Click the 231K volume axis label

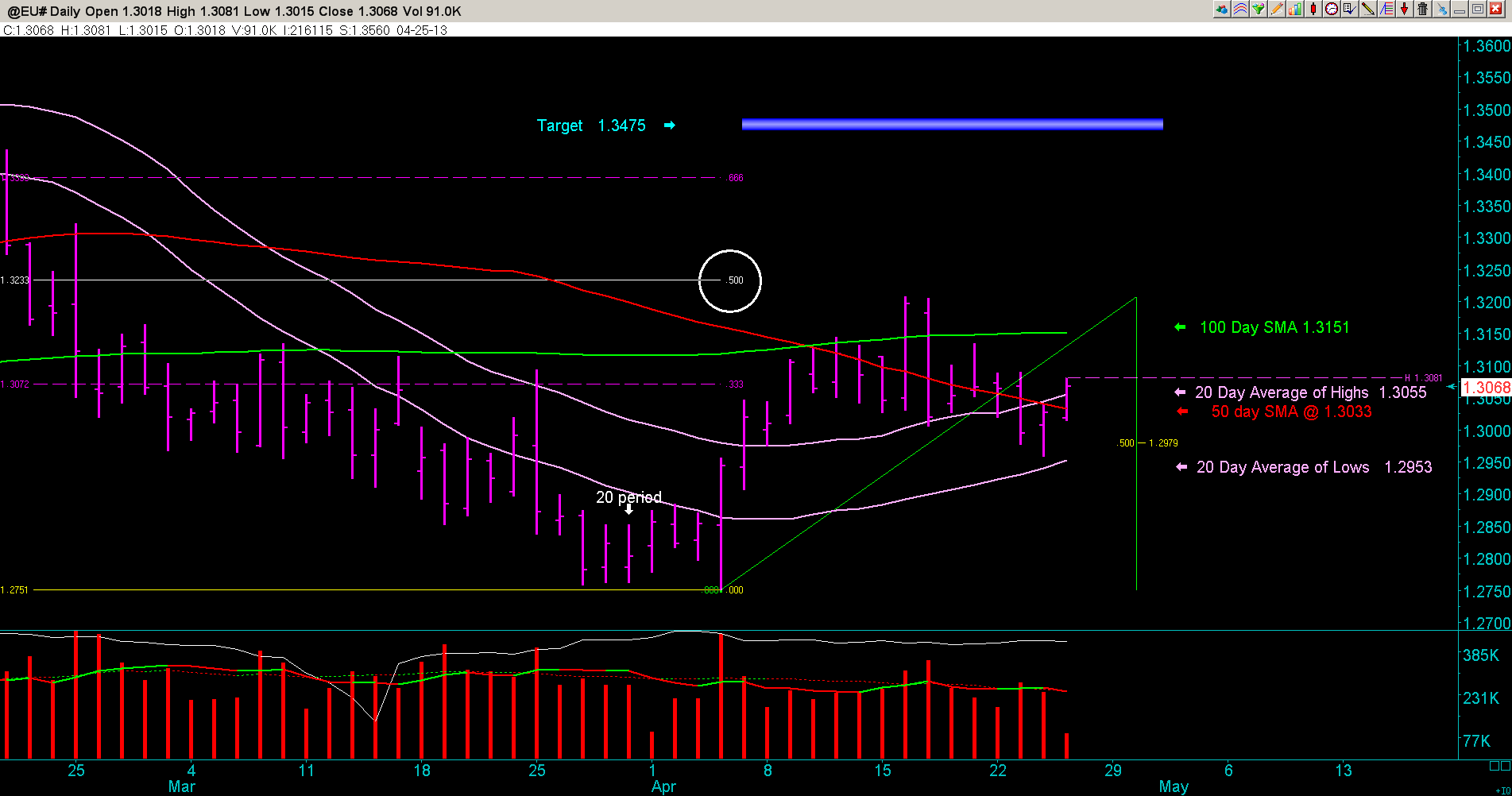pyautogui.click(x=1481, y=698)
